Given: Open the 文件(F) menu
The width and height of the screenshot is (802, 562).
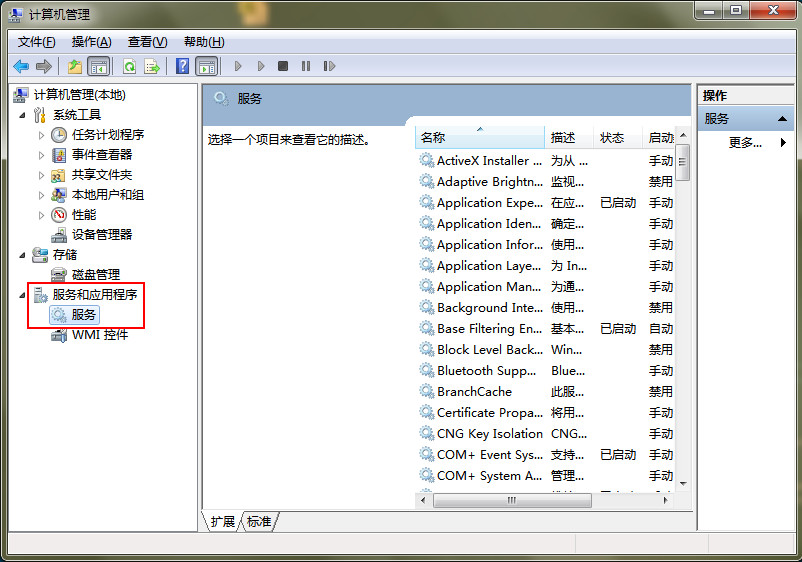Looking at the screenshot, I should click(36, 42).
